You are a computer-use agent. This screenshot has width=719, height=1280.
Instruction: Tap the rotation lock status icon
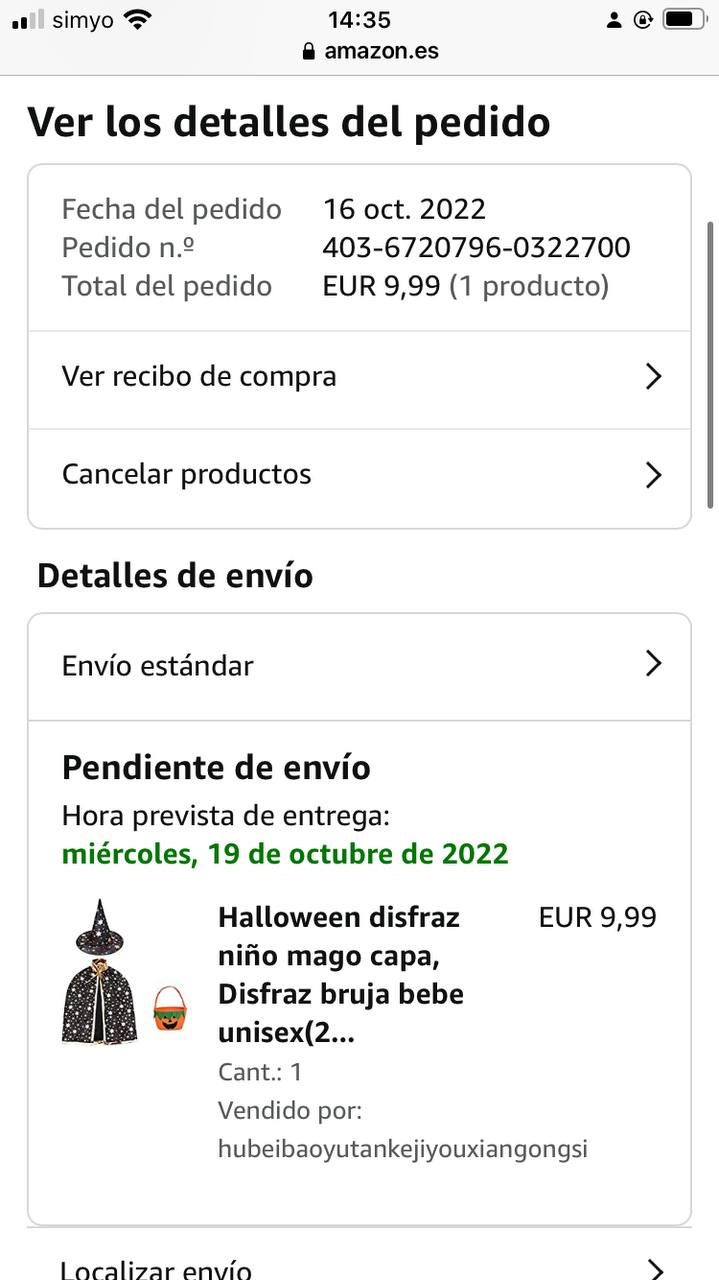(x=643, y=19)
